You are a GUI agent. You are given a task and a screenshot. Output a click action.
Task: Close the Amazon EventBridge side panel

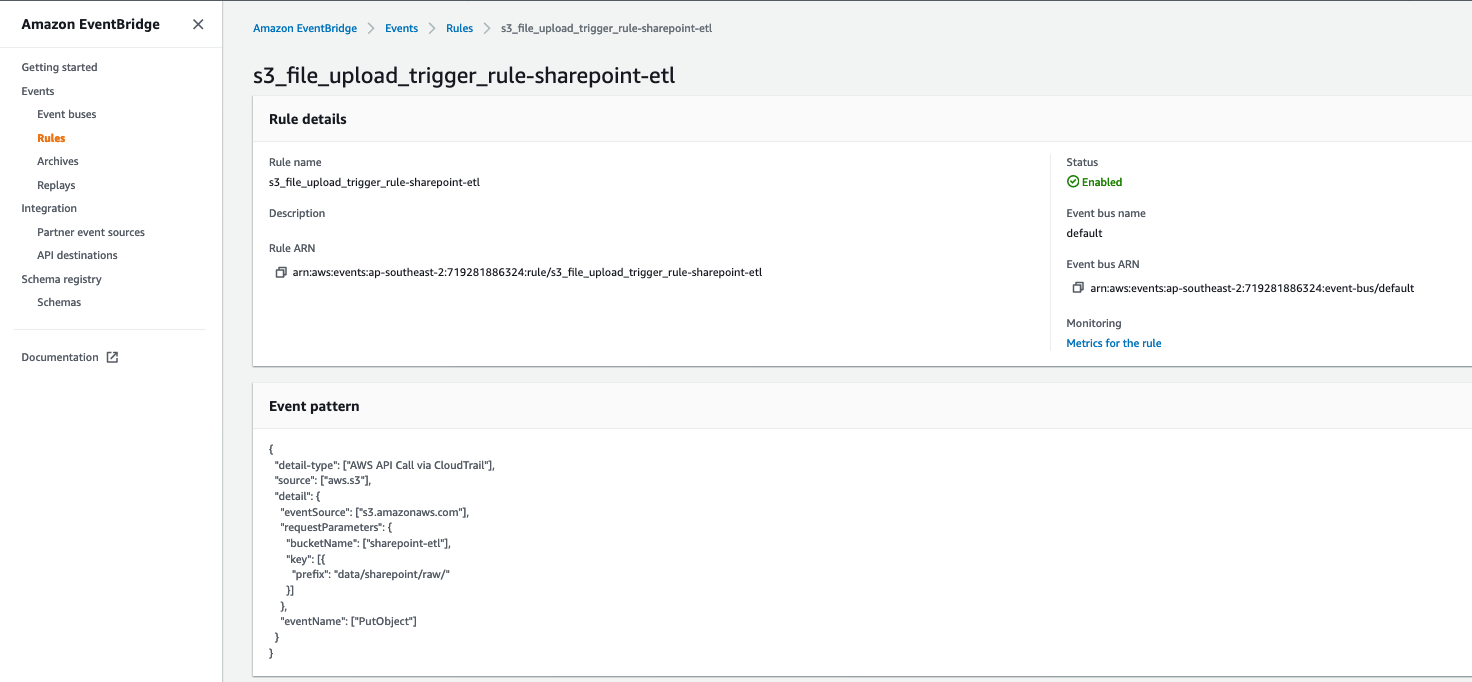click(198, 25)
